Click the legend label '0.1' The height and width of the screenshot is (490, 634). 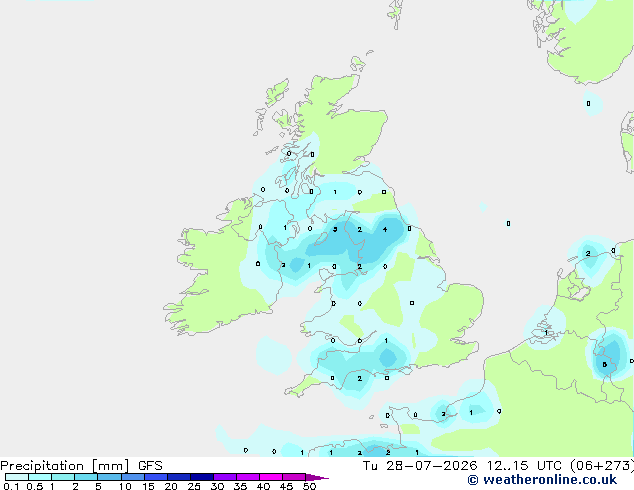[11, 486]
